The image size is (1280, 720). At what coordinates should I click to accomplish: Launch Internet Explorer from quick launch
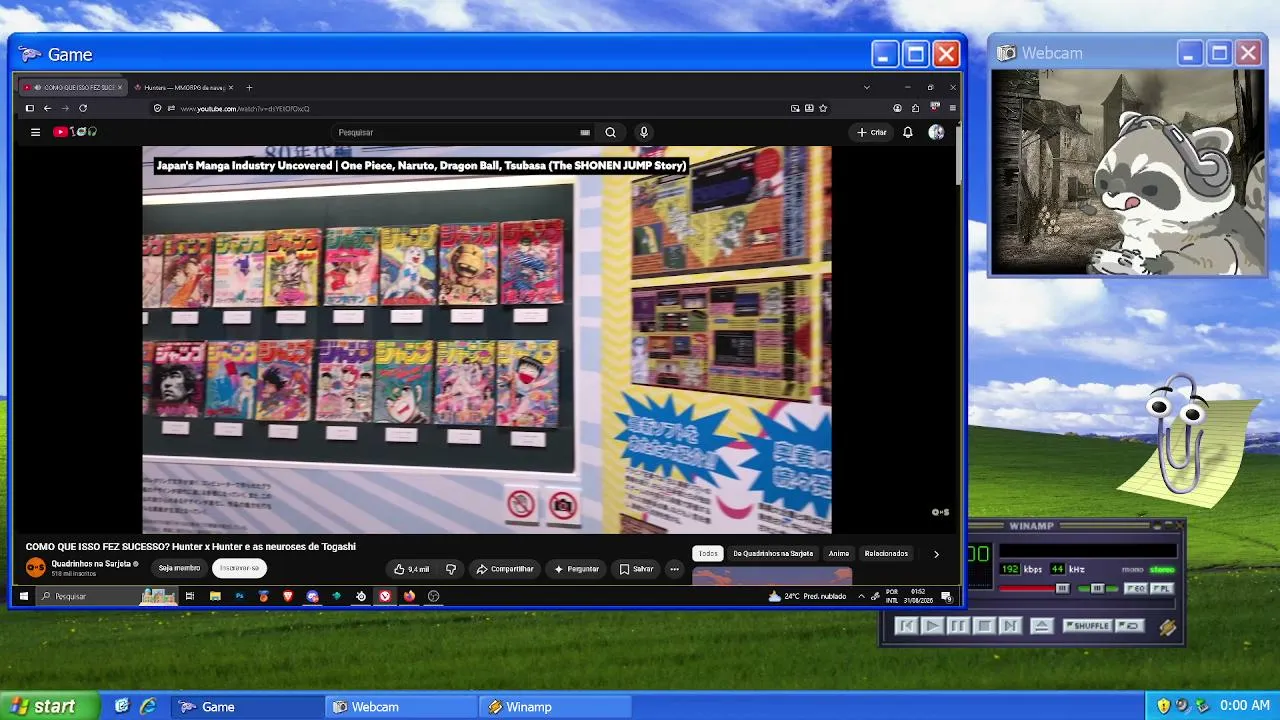click(x=148, y=706)
